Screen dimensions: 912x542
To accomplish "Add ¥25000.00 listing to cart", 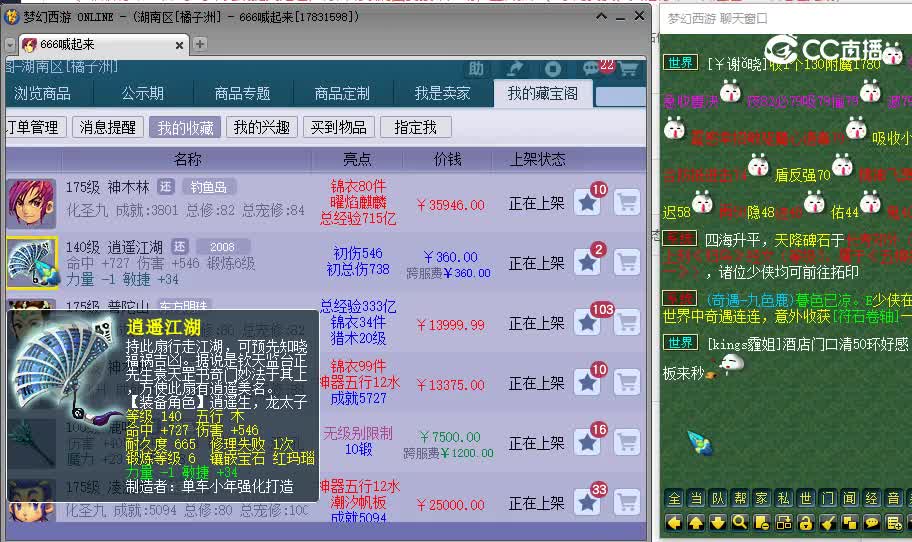I will coord(627,502).
